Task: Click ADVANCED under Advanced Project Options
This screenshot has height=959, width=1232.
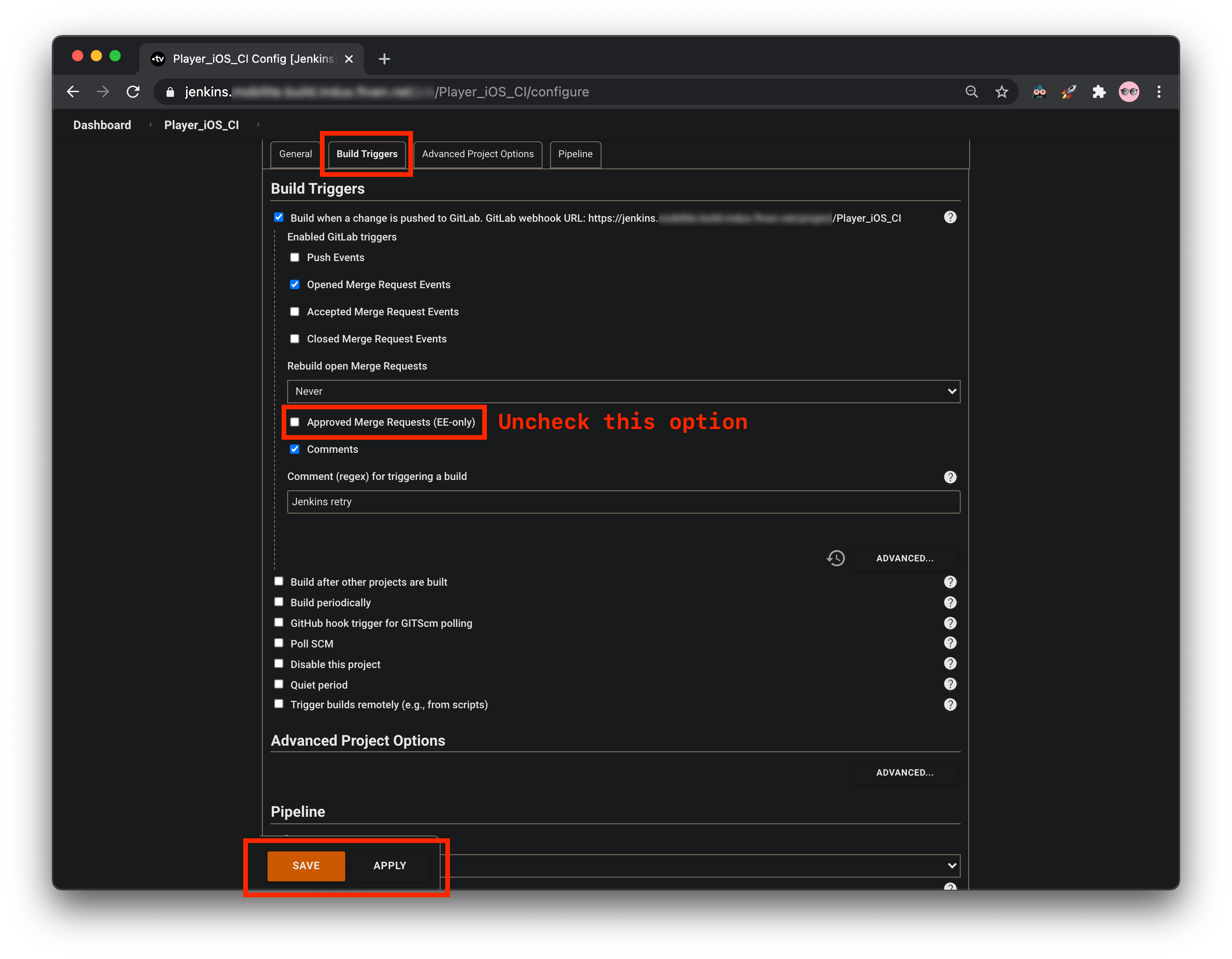Action: point(904,772)
